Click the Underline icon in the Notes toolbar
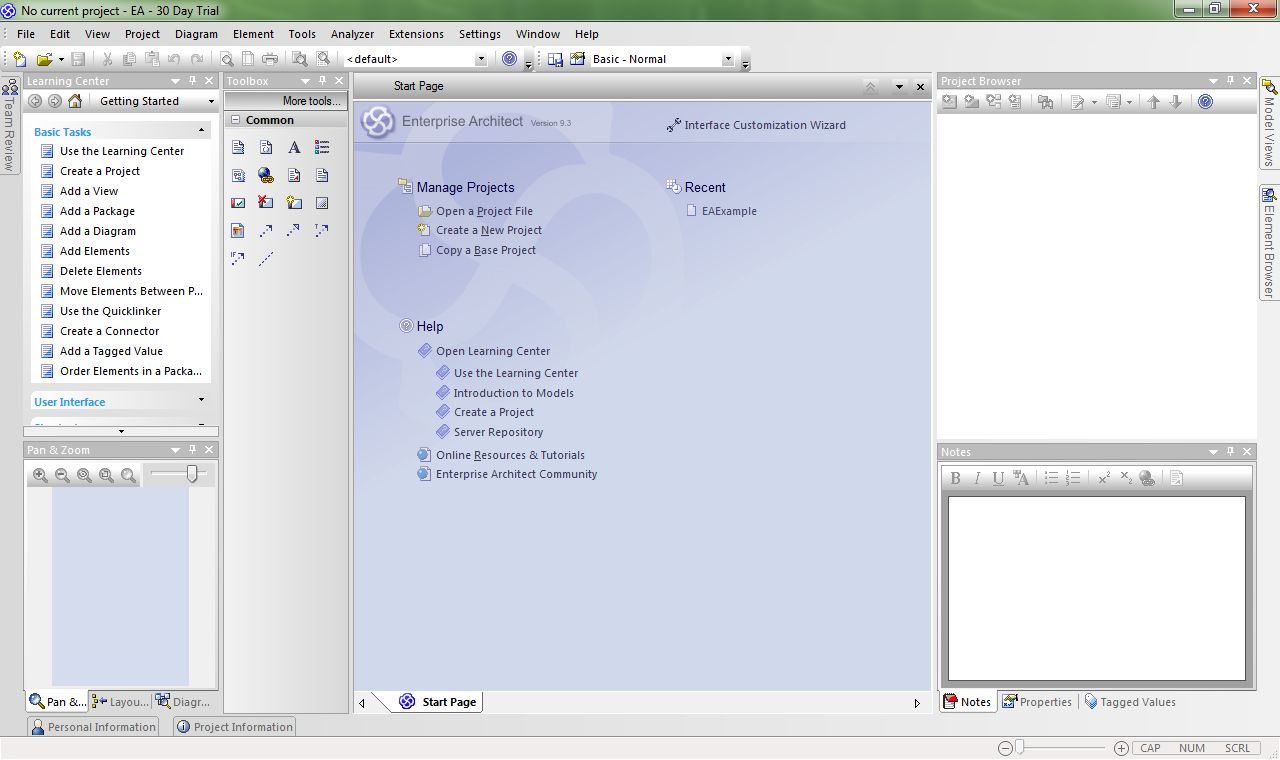The width and height of the screenshot is (1280, 760). [998, 479]
